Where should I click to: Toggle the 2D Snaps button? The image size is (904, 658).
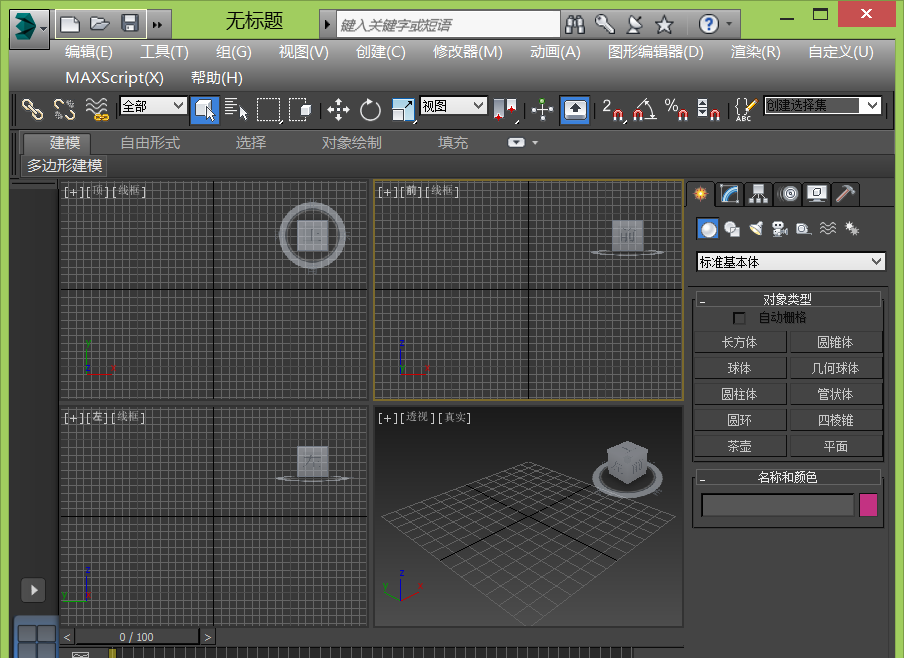pos(612,110)
